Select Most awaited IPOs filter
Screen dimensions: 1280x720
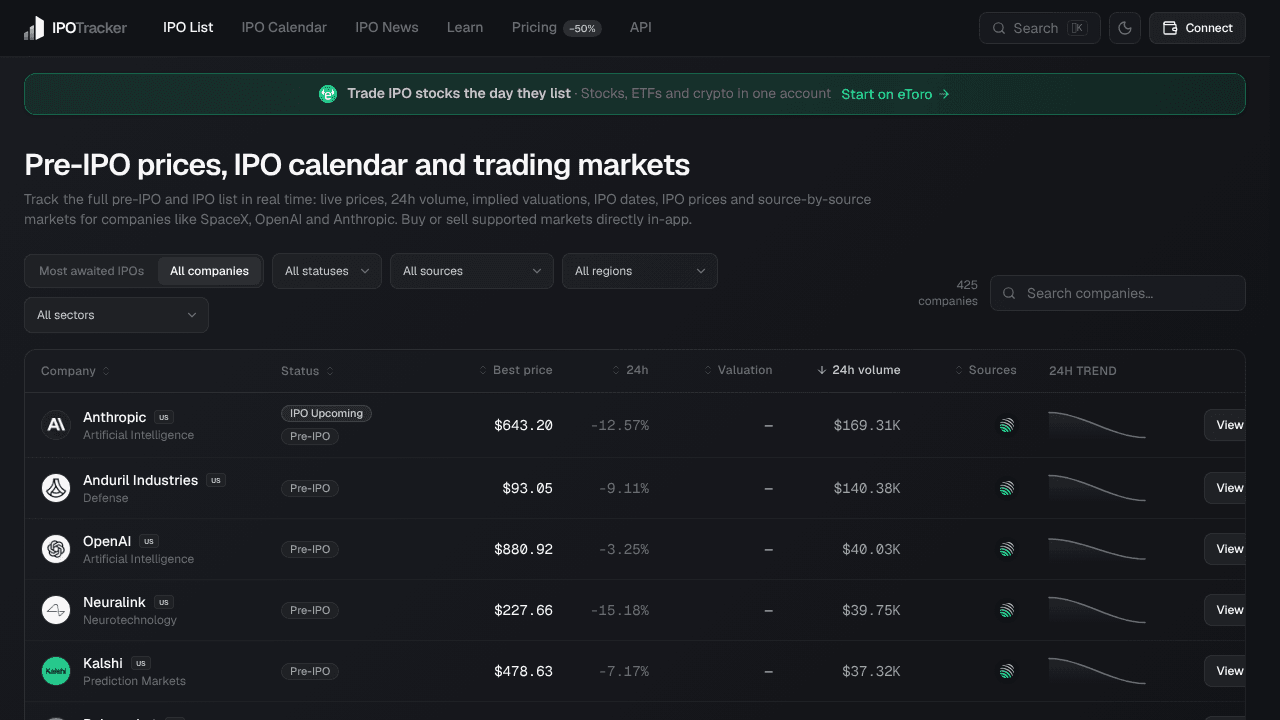point(91,271)
